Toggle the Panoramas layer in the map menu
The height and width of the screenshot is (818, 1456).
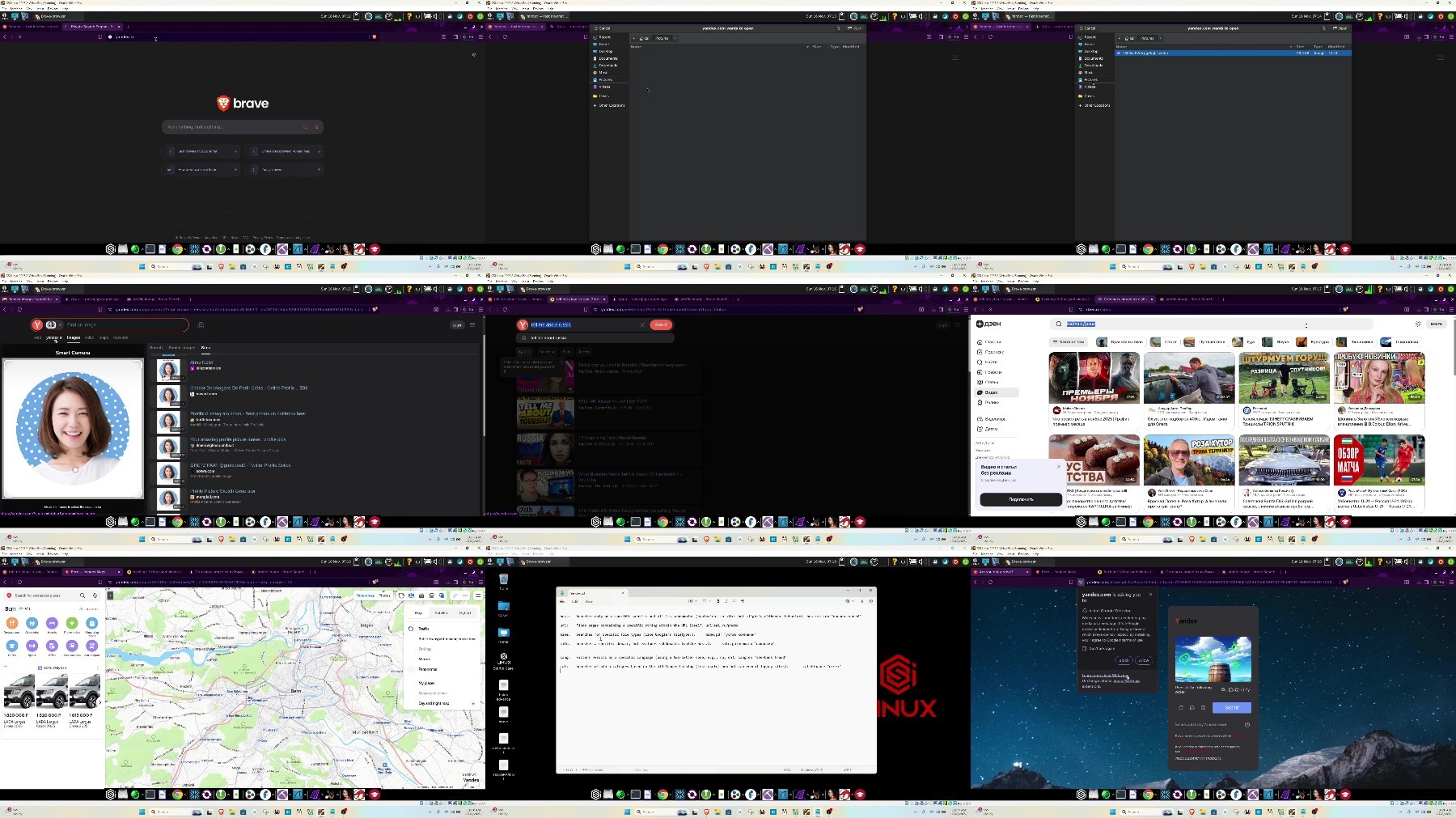pyautogui.click(x=427, y=669)
